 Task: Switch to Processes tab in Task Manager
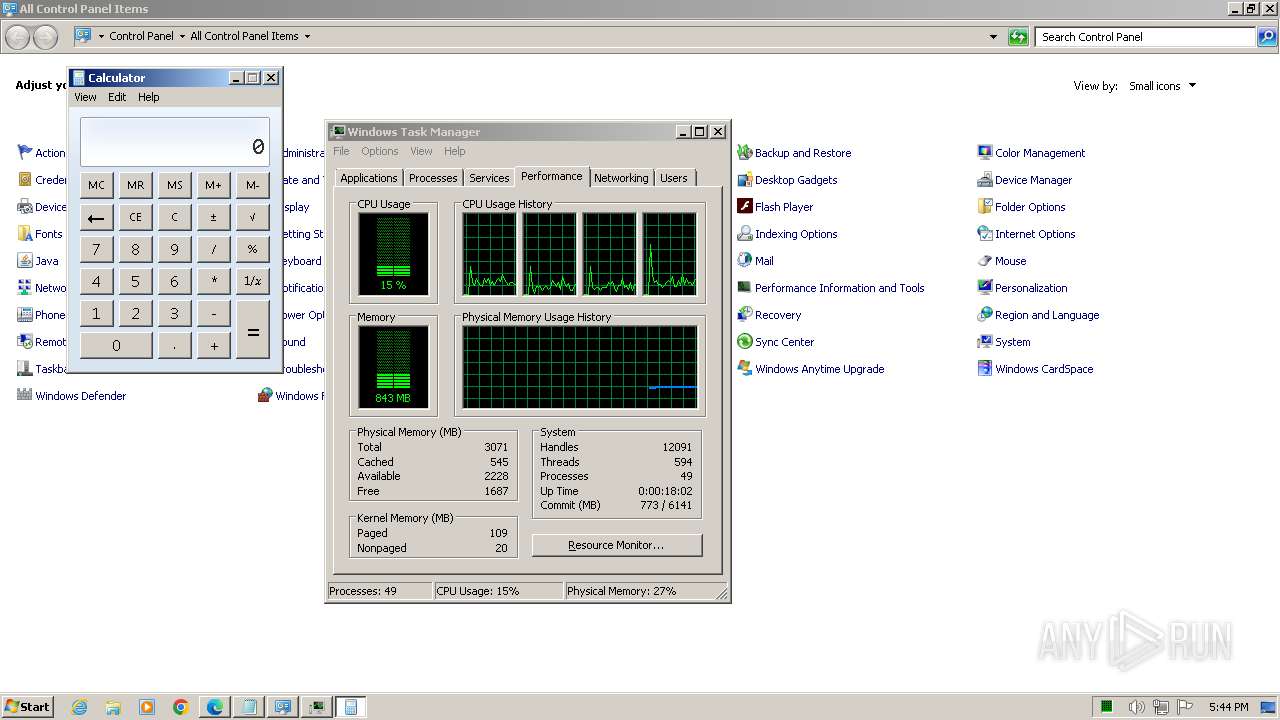tap(433, 178)
